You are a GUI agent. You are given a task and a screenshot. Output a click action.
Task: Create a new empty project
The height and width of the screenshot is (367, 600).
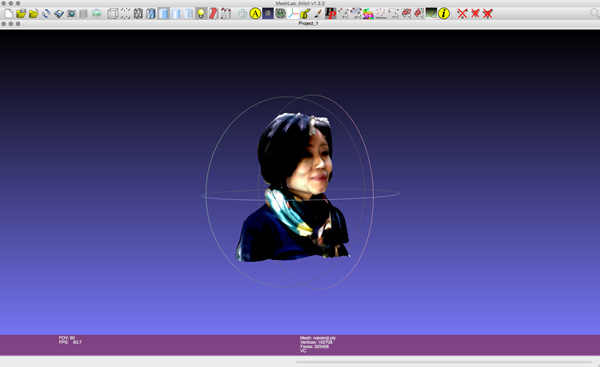(x=8, y=14)
